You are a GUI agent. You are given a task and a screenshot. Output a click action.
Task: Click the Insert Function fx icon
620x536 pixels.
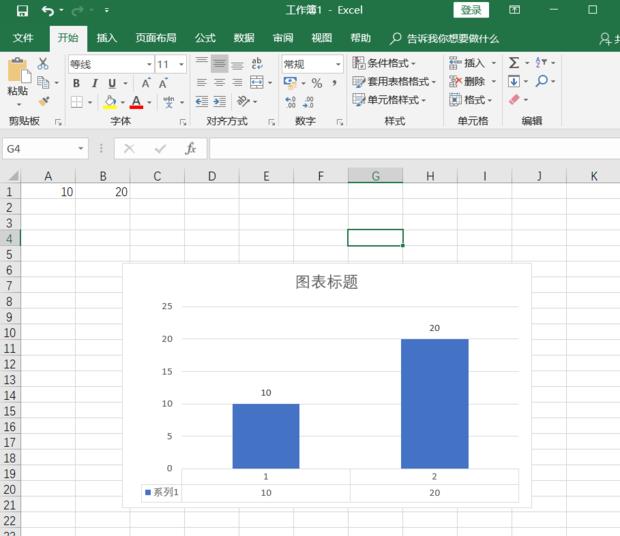pyautogui.click(x=190, y=148)
